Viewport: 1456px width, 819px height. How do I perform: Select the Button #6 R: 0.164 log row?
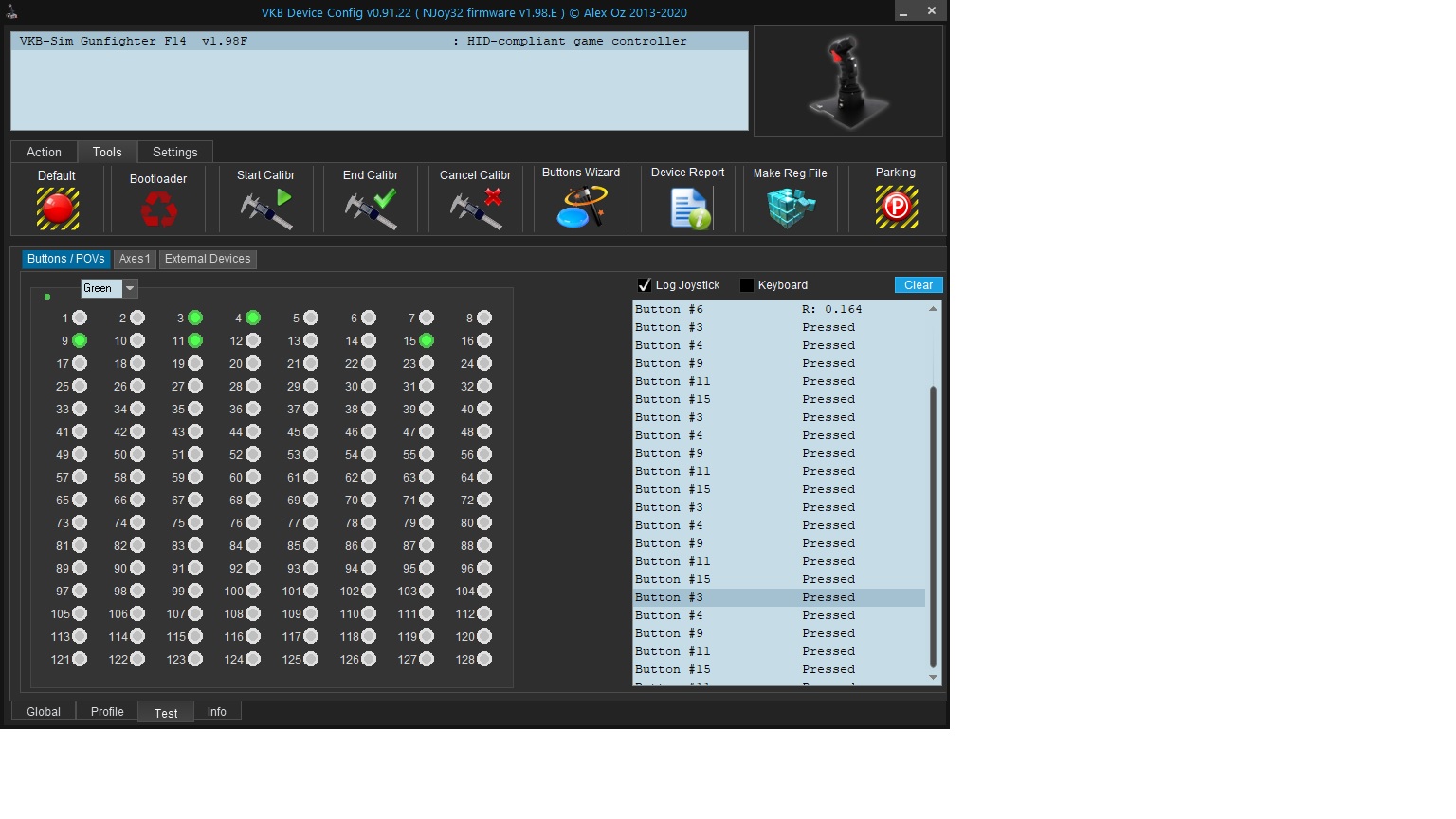tap(779, 309)
